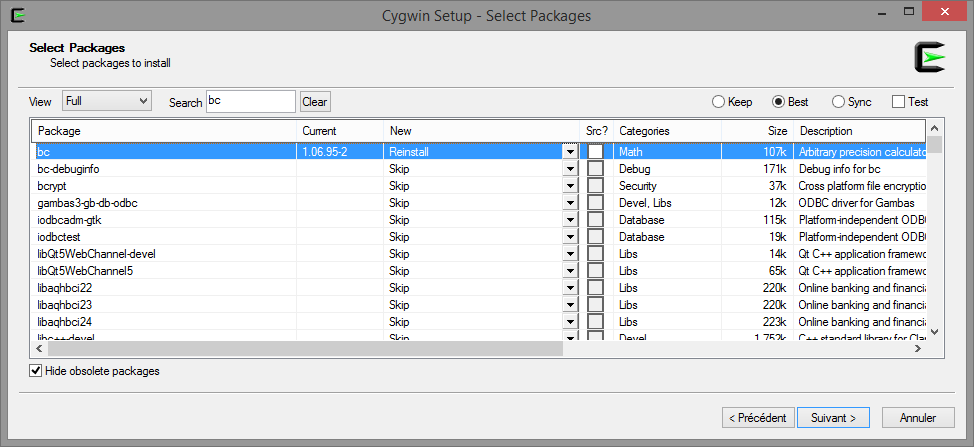
Task: Sort by the New column header
Action: [481, 131]
